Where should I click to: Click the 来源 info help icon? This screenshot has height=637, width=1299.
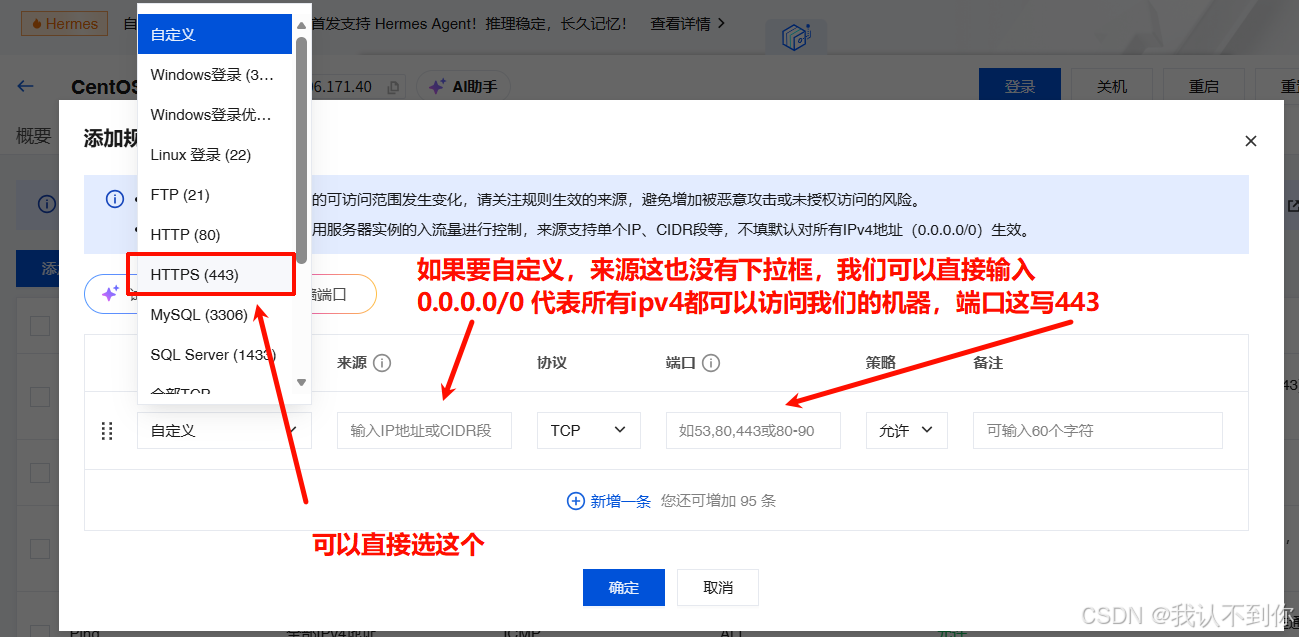pos(381,363)
